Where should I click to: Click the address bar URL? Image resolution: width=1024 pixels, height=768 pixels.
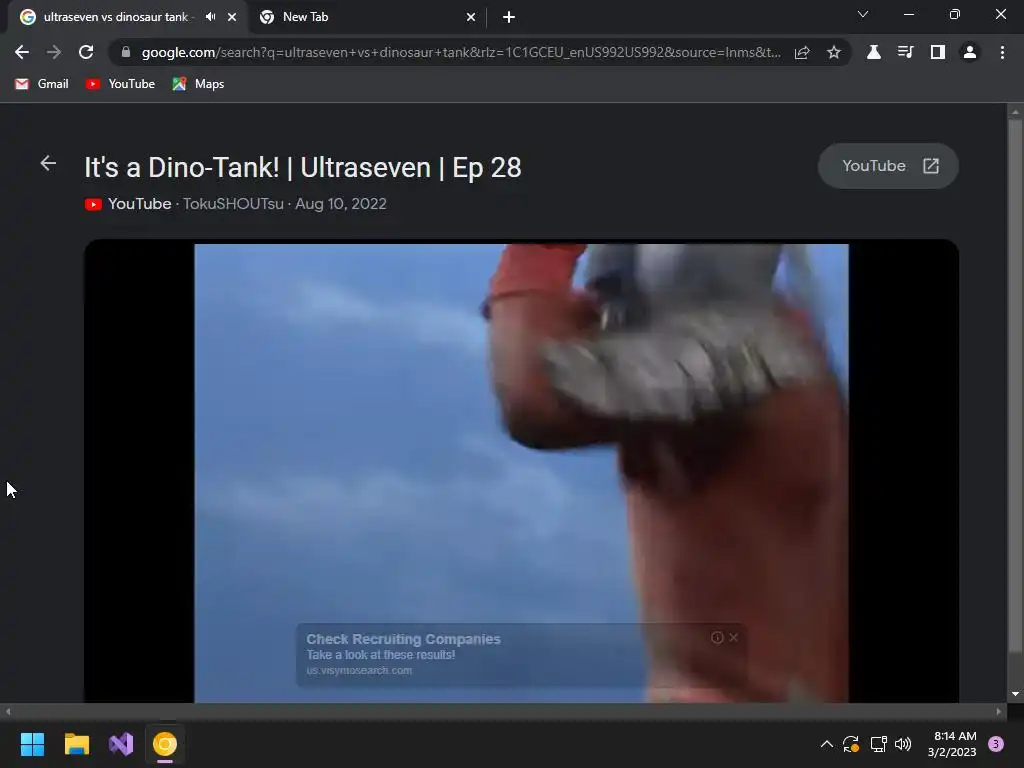[461, 52]
